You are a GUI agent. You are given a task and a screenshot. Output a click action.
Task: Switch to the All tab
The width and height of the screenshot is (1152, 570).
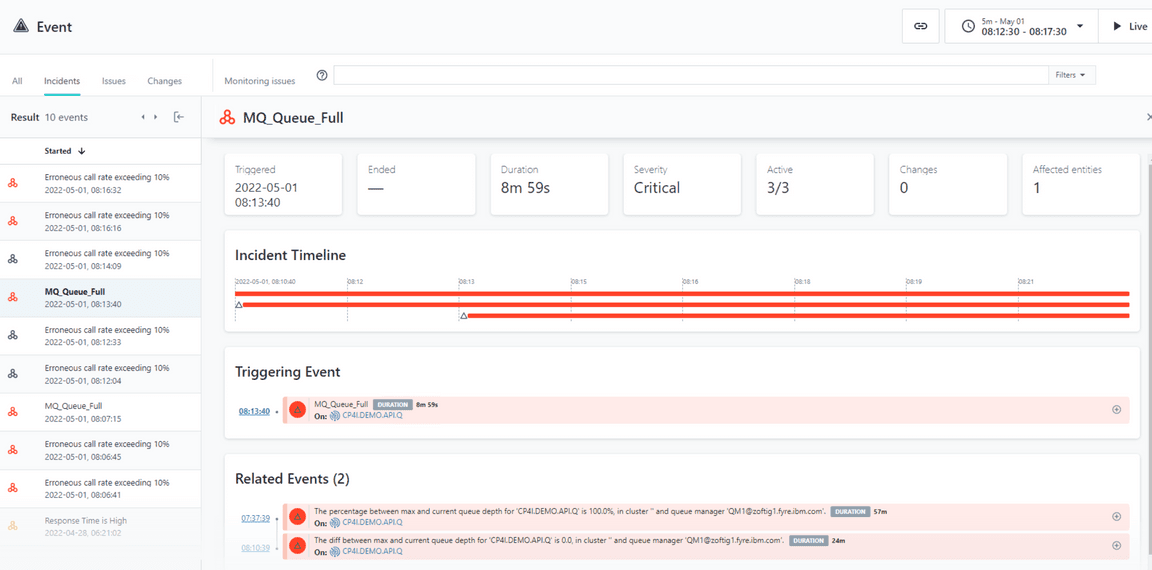[17, 81]
